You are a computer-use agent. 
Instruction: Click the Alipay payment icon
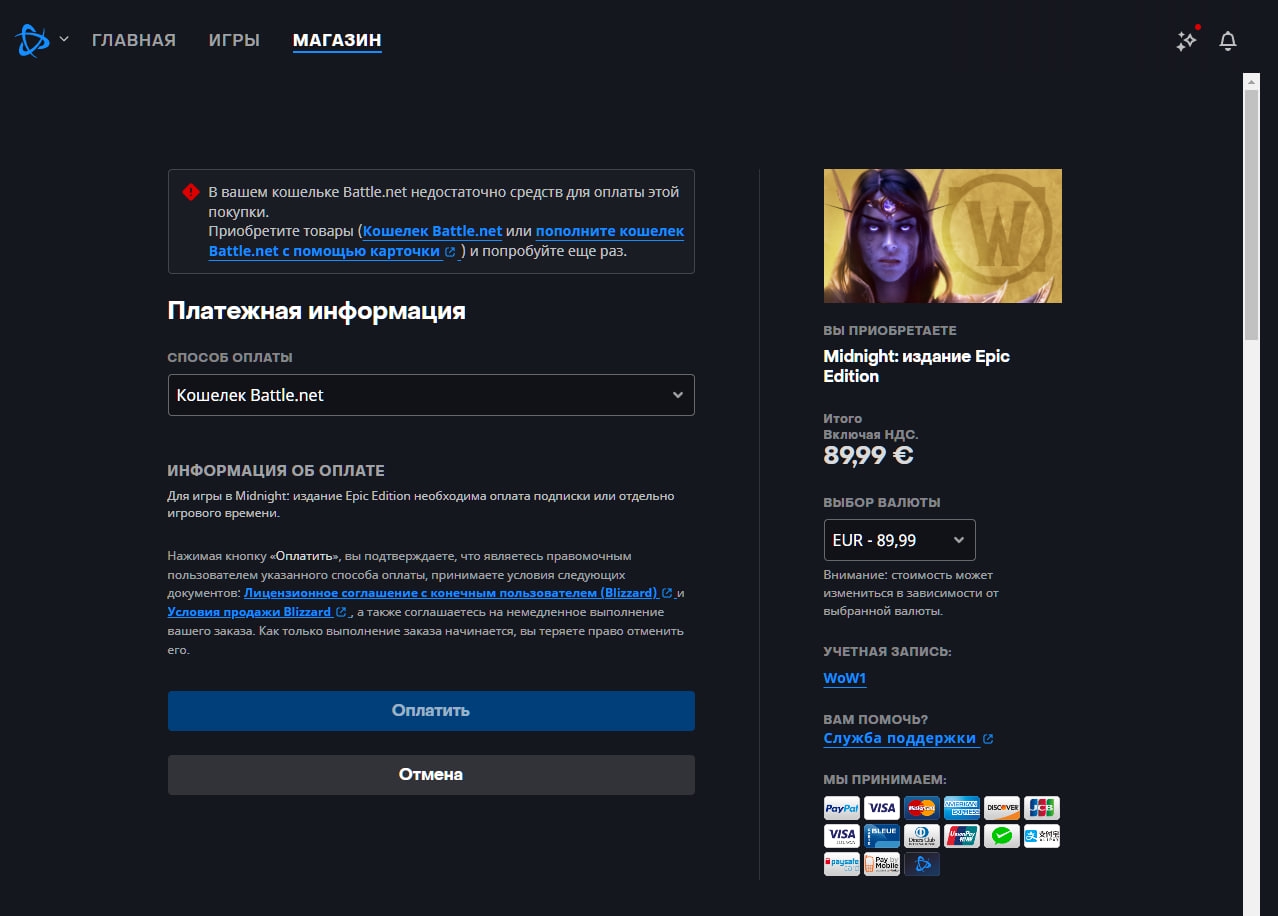click(x=1042, y=836)
